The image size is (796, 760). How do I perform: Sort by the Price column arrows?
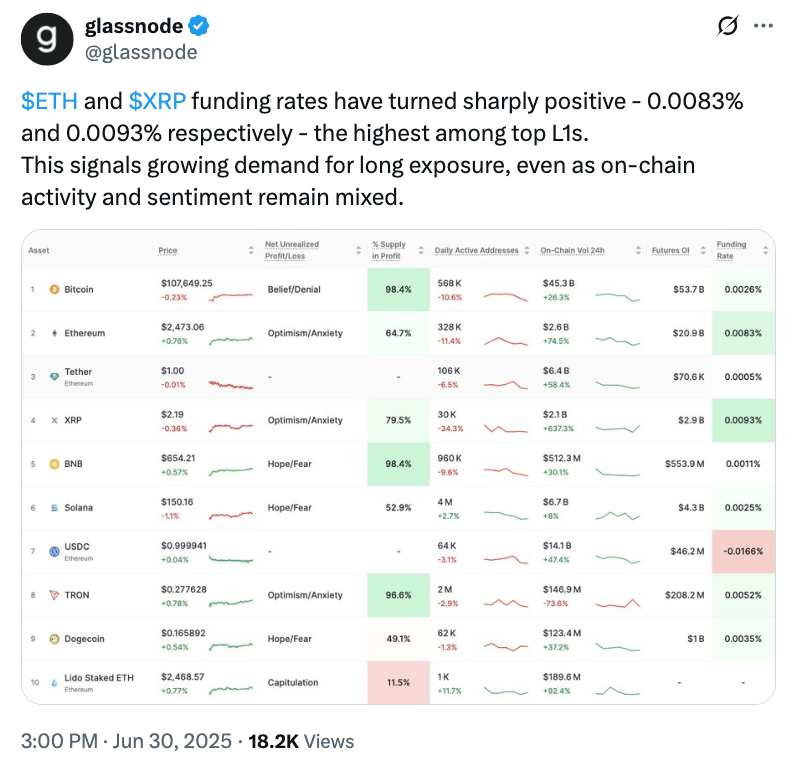pos(251,250)
